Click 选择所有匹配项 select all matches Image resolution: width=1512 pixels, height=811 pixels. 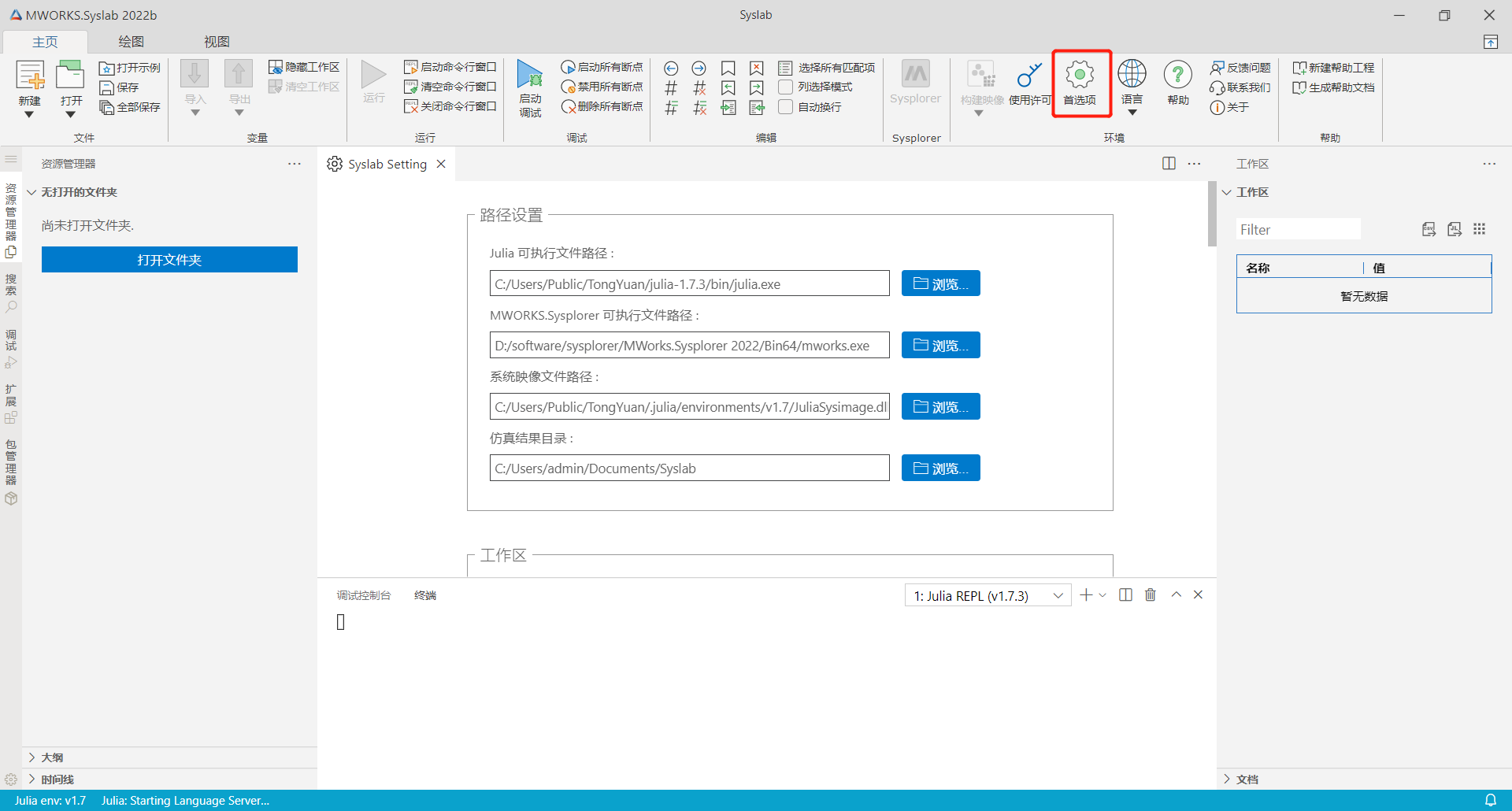coord(827,68)
